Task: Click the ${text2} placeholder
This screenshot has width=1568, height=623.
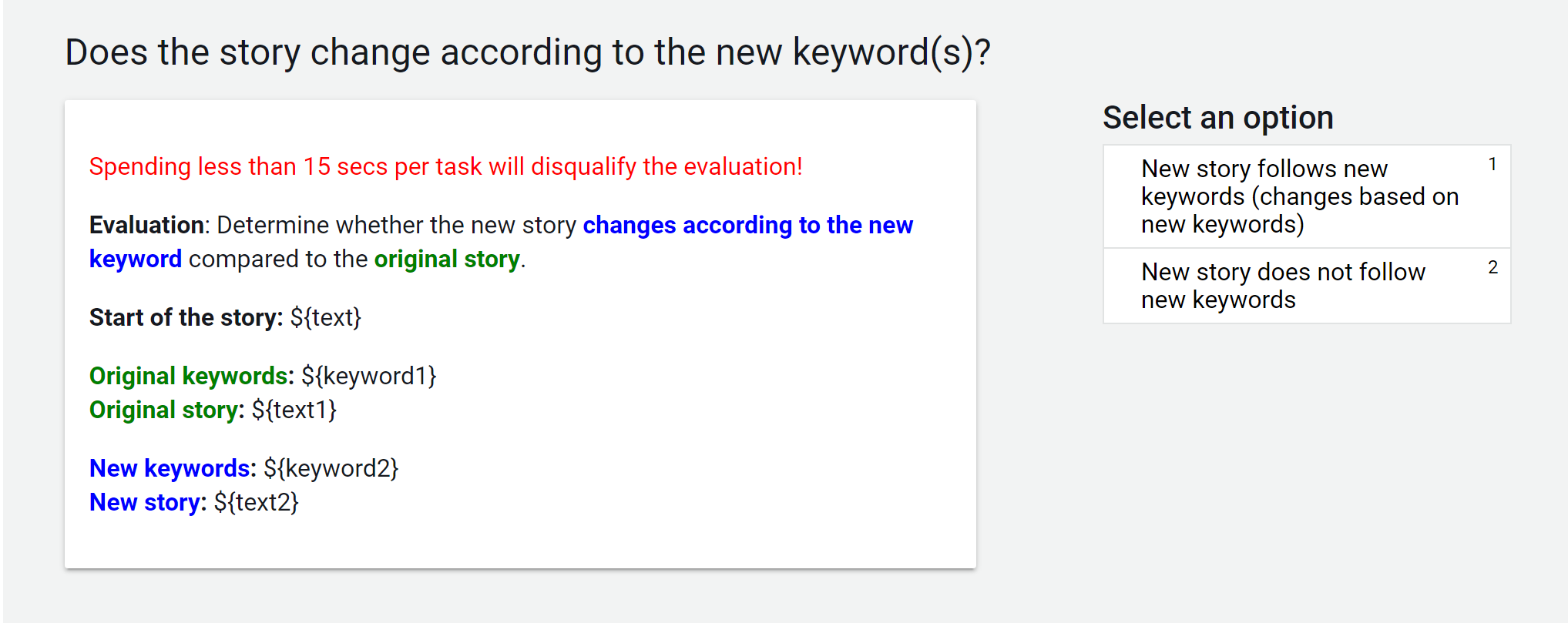Action: click(257, 502)
